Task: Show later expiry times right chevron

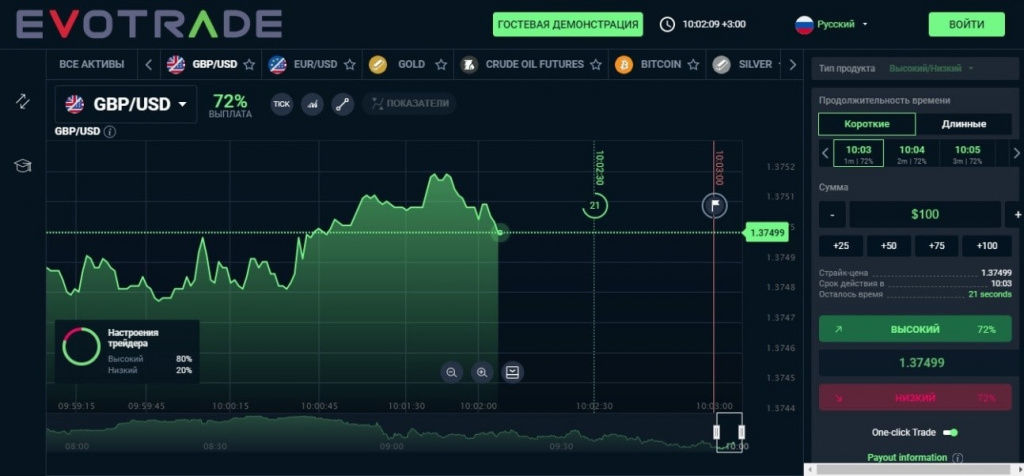Action: click(x=1016, y=153)
